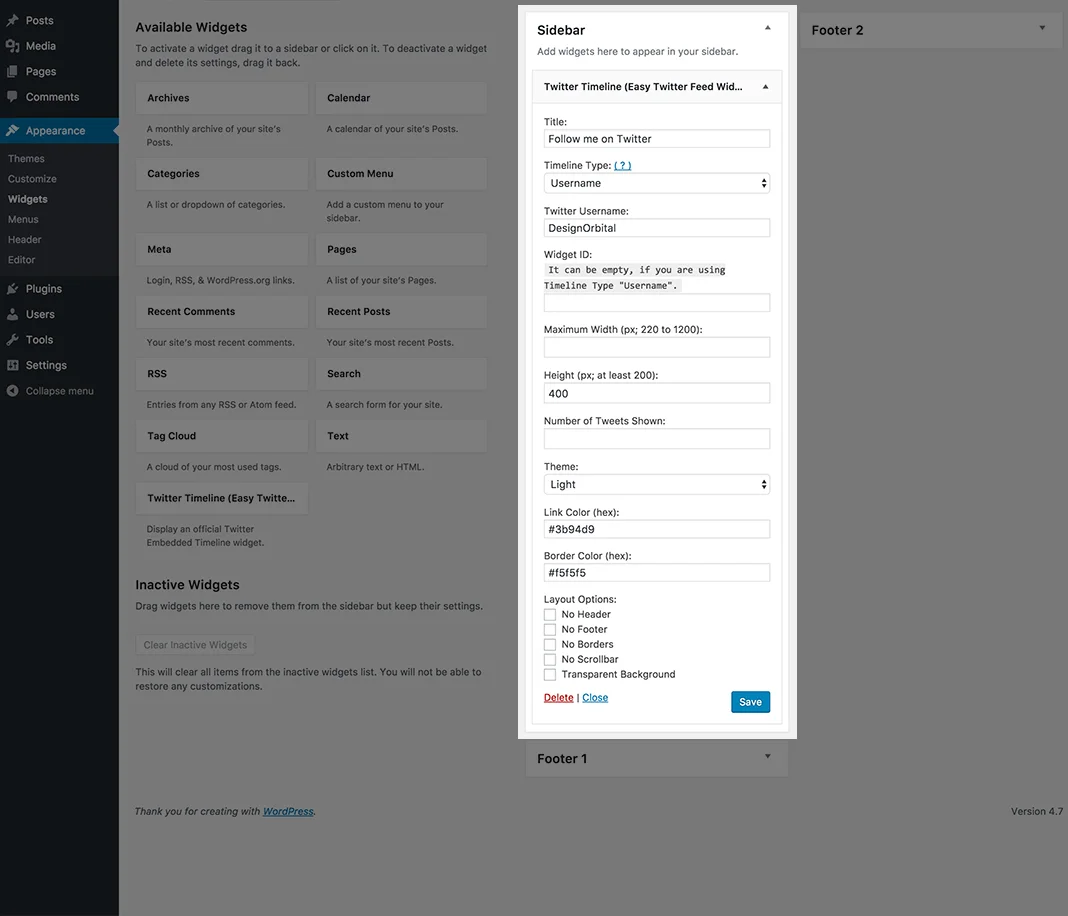This screenshot has width=1068, height=916.
Task: Click the widget Title input field
Action: pyautogui.click(x=657, y=139)
